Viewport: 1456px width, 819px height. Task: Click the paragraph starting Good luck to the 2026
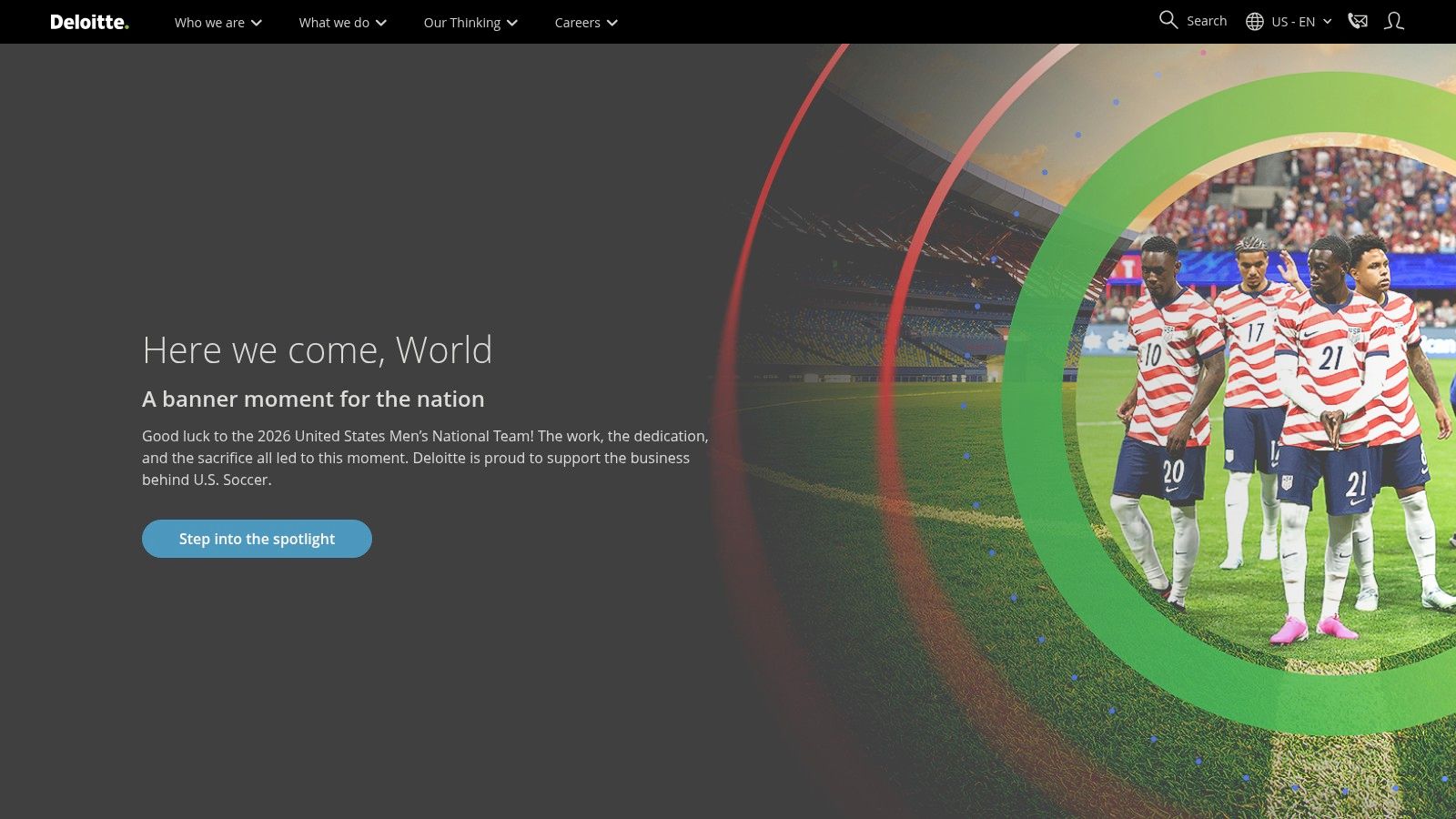point(425,458)
